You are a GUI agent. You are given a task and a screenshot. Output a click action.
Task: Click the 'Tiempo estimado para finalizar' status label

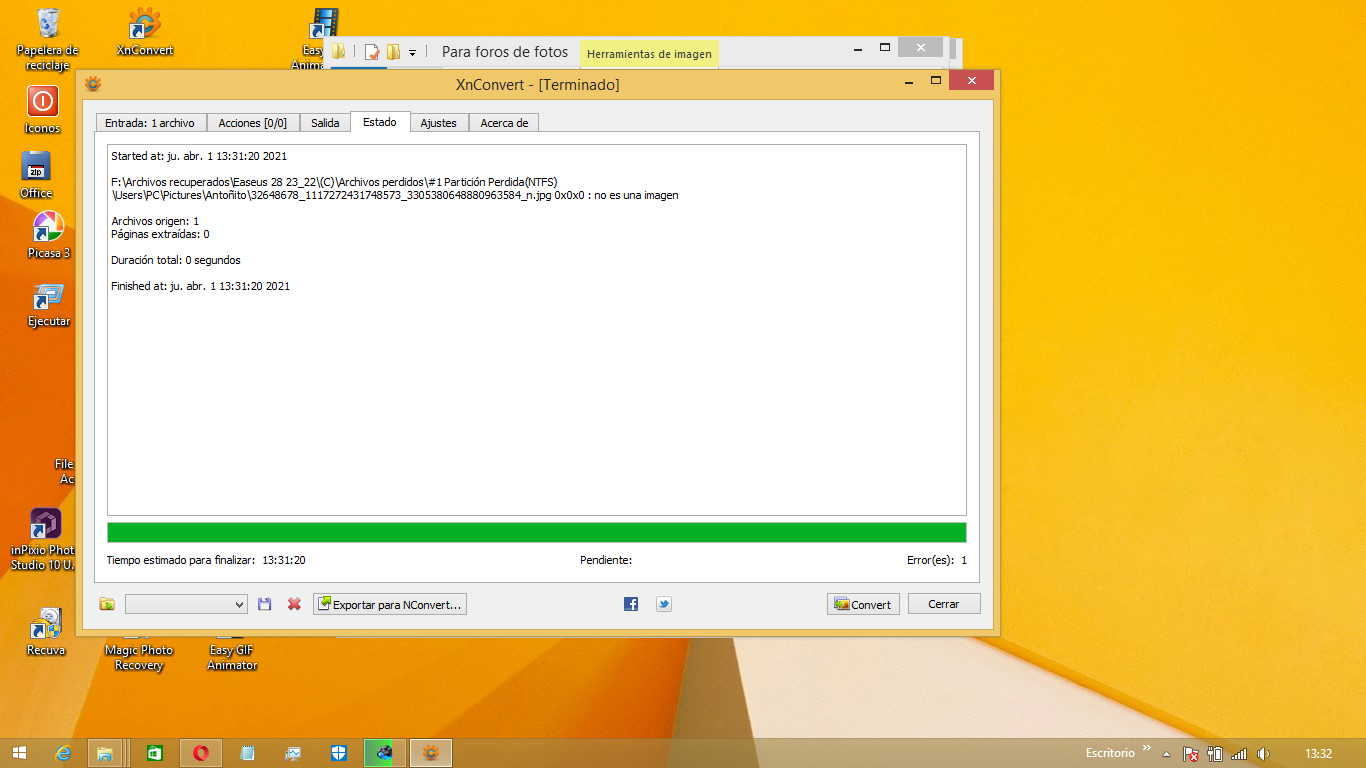[181, 561]
